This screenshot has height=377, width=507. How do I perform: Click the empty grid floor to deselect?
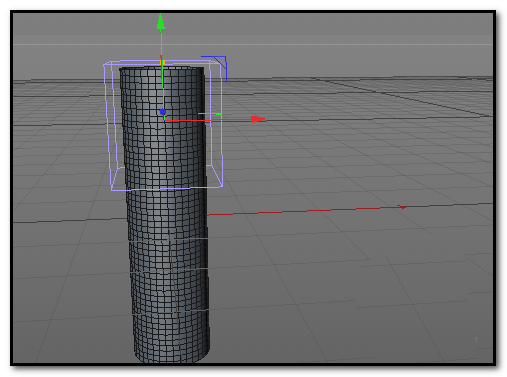click(333, 283)
